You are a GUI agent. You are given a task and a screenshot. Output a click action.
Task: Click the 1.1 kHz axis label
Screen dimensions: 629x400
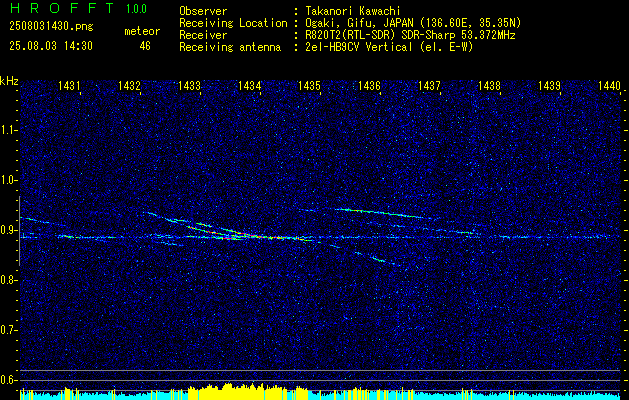(9, 130)
